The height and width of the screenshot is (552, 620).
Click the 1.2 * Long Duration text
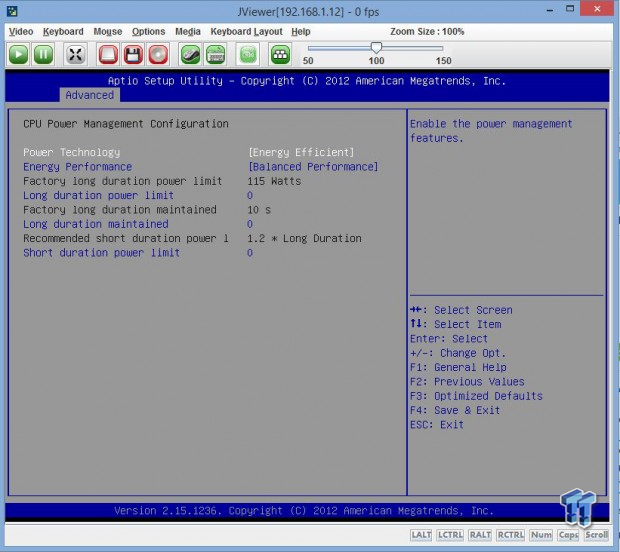pos(304,238)
